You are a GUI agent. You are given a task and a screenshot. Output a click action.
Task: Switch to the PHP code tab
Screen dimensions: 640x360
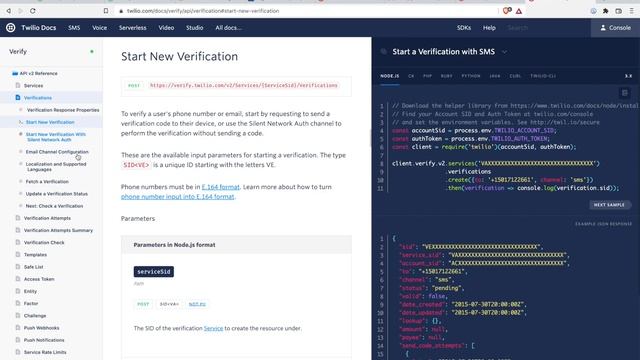pyautogui.click(x=427, y=76)
